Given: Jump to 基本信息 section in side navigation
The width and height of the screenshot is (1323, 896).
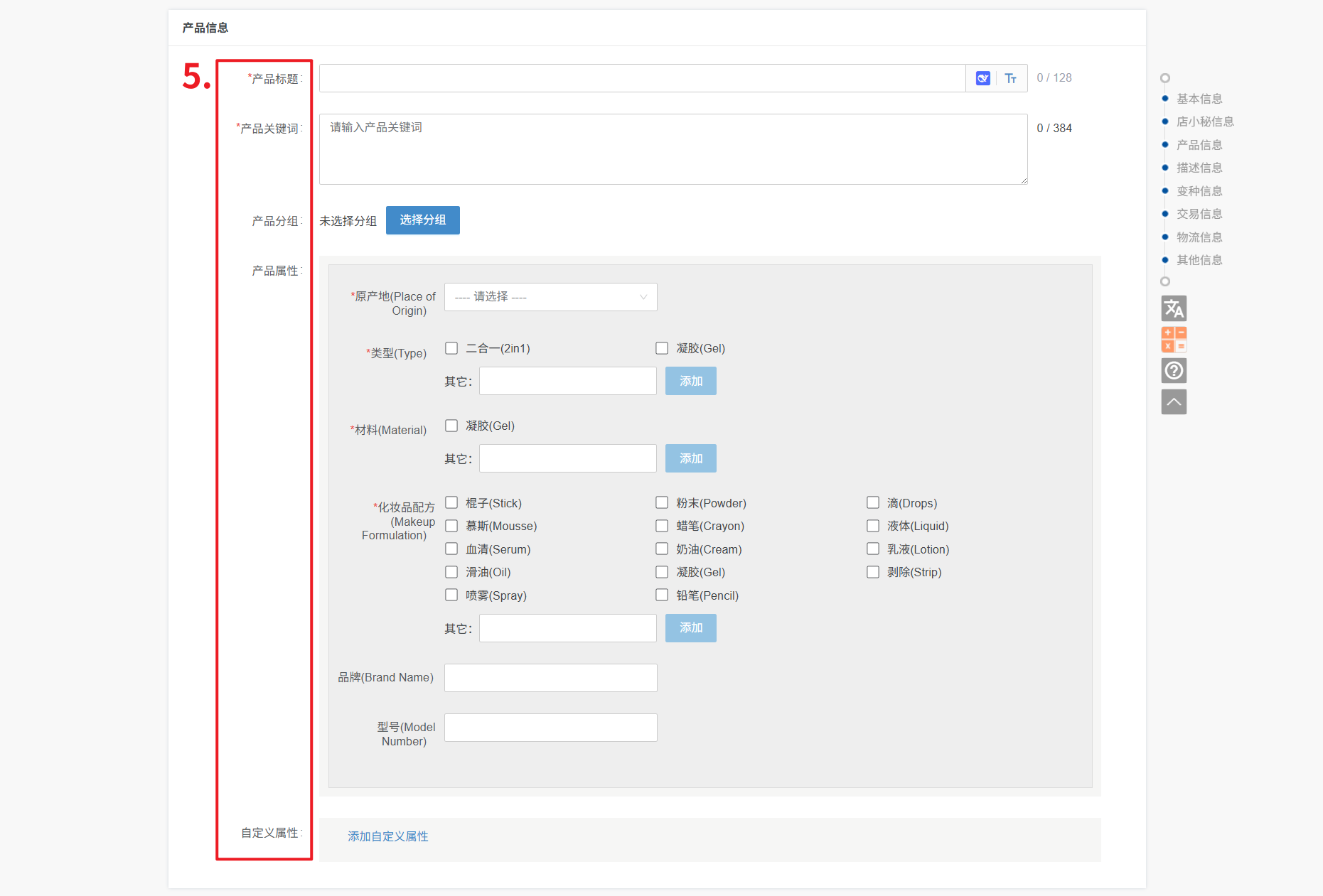Looking at the screenshot, I should click(1199, 99).
